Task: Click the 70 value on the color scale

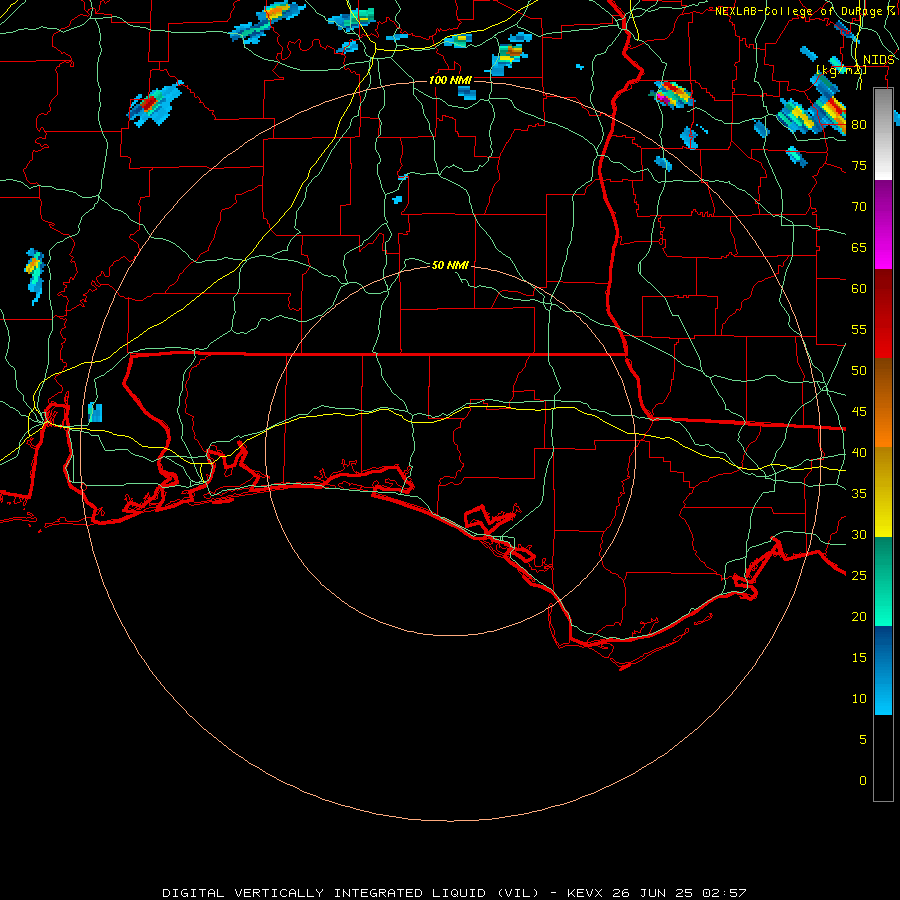Action: [x=859, y=207]
